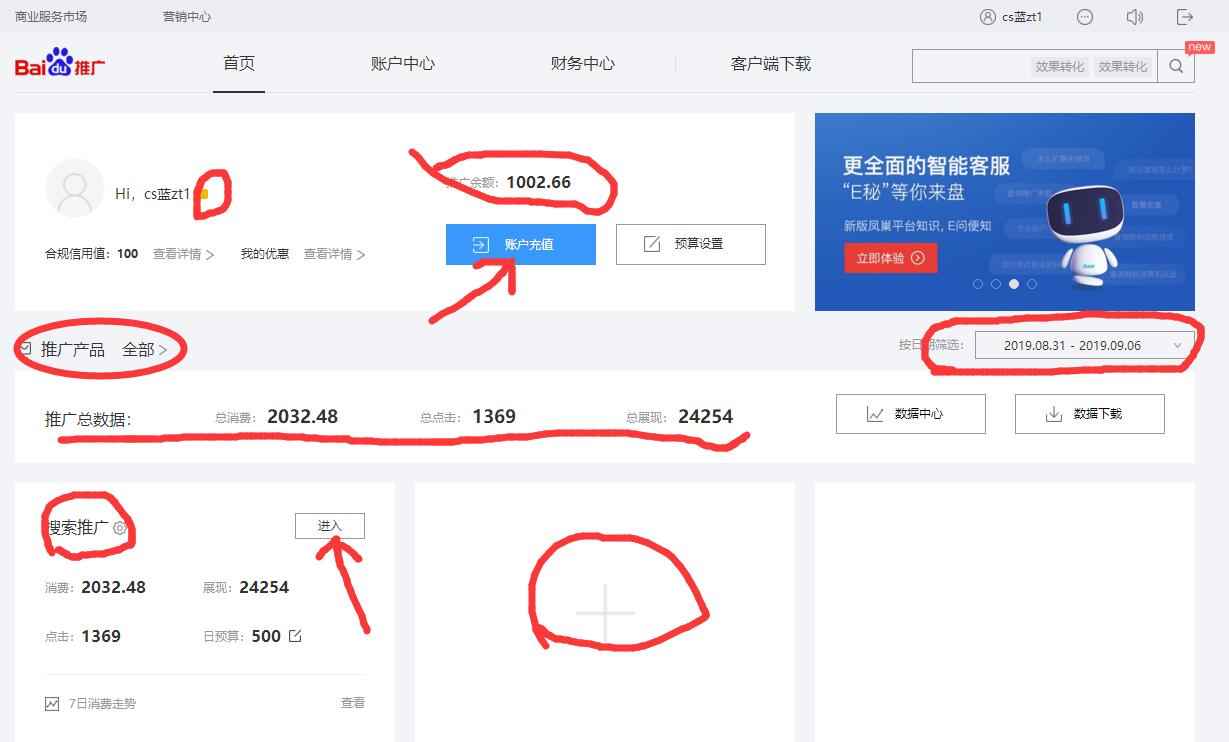Click the blue 账户充值 recharge button
The width and height of the screenshot is (1229, 742).
tap(520, 244)
